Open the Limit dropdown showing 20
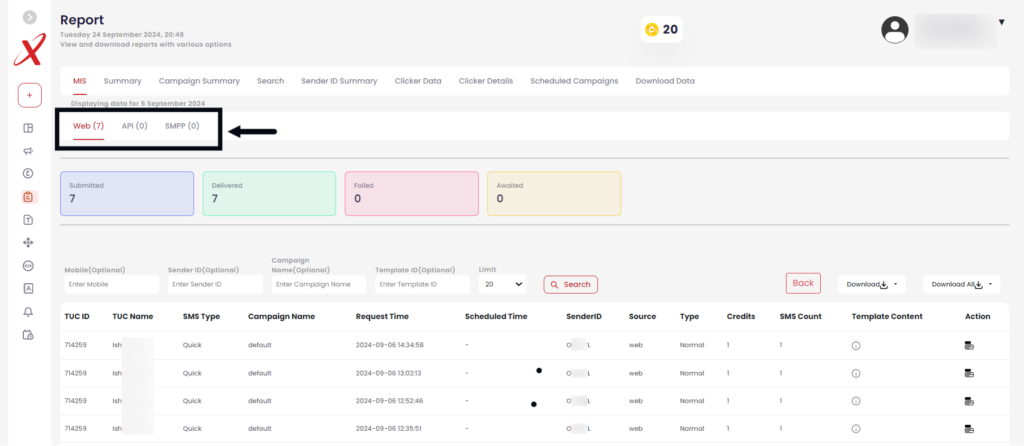Screen dimensions: 1024x446 (502, 284)
